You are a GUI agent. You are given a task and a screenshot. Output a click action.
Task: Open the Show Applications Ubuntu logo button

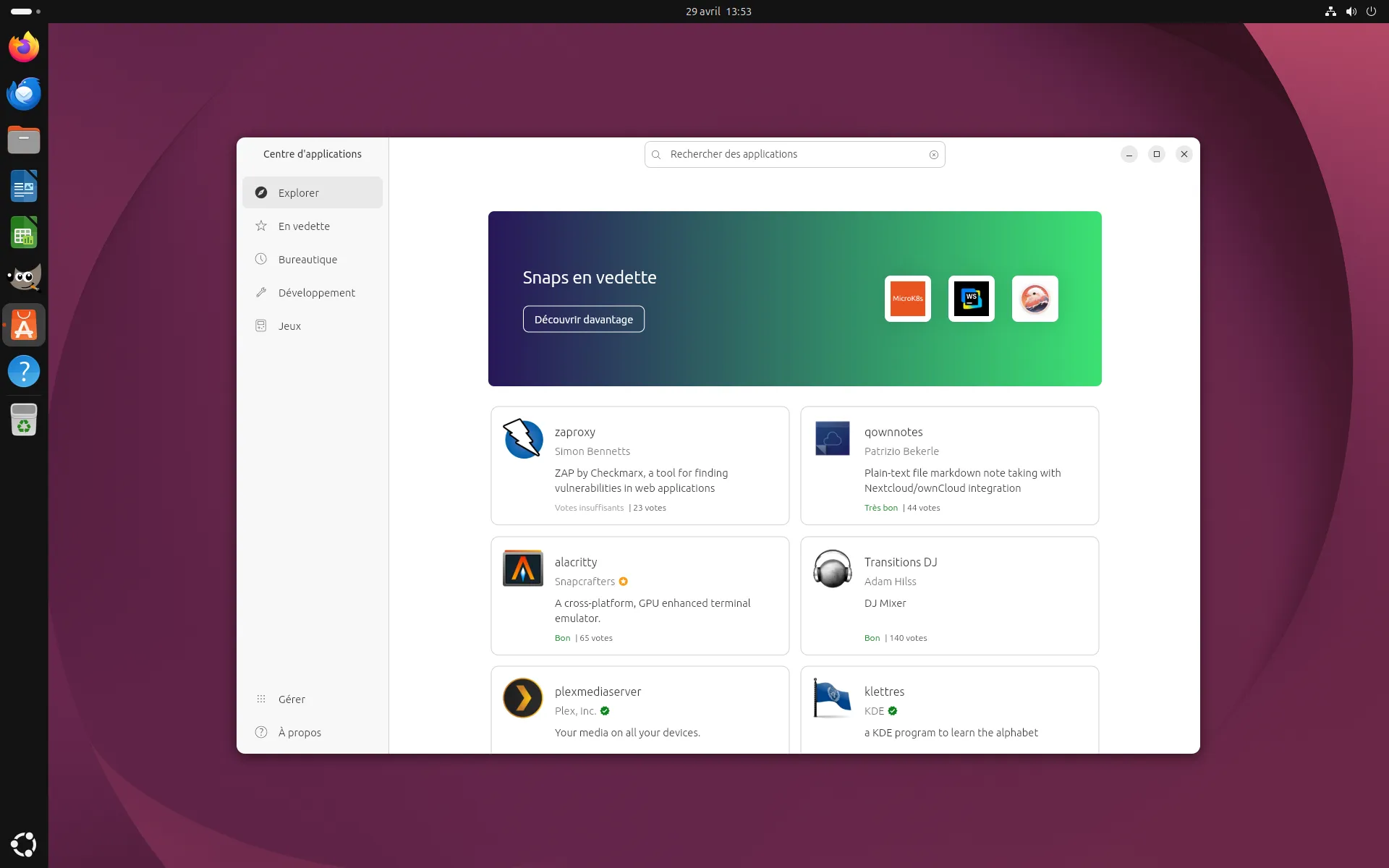pos(24,844)
